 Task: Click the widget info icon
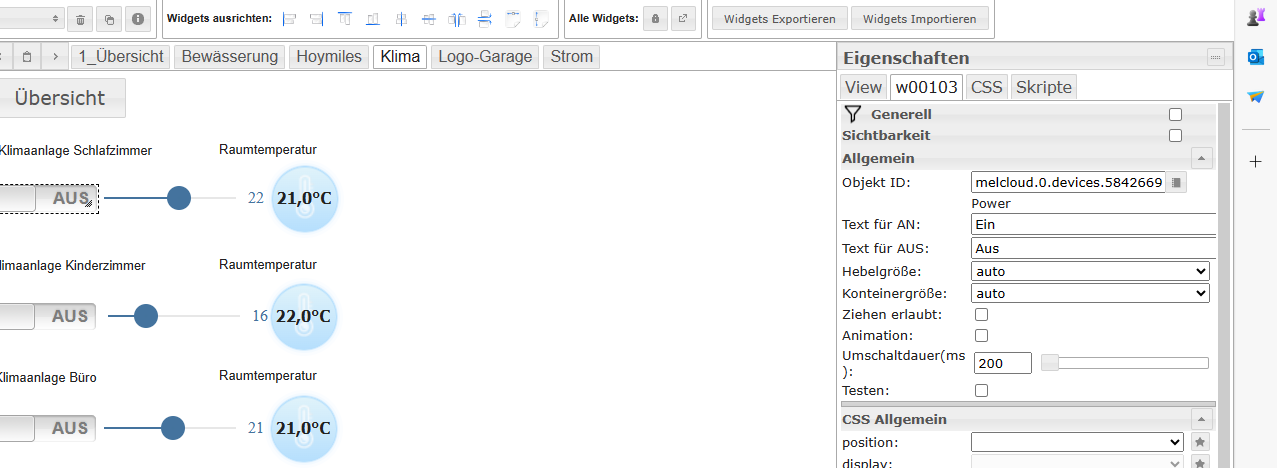[x=137, y=19]
